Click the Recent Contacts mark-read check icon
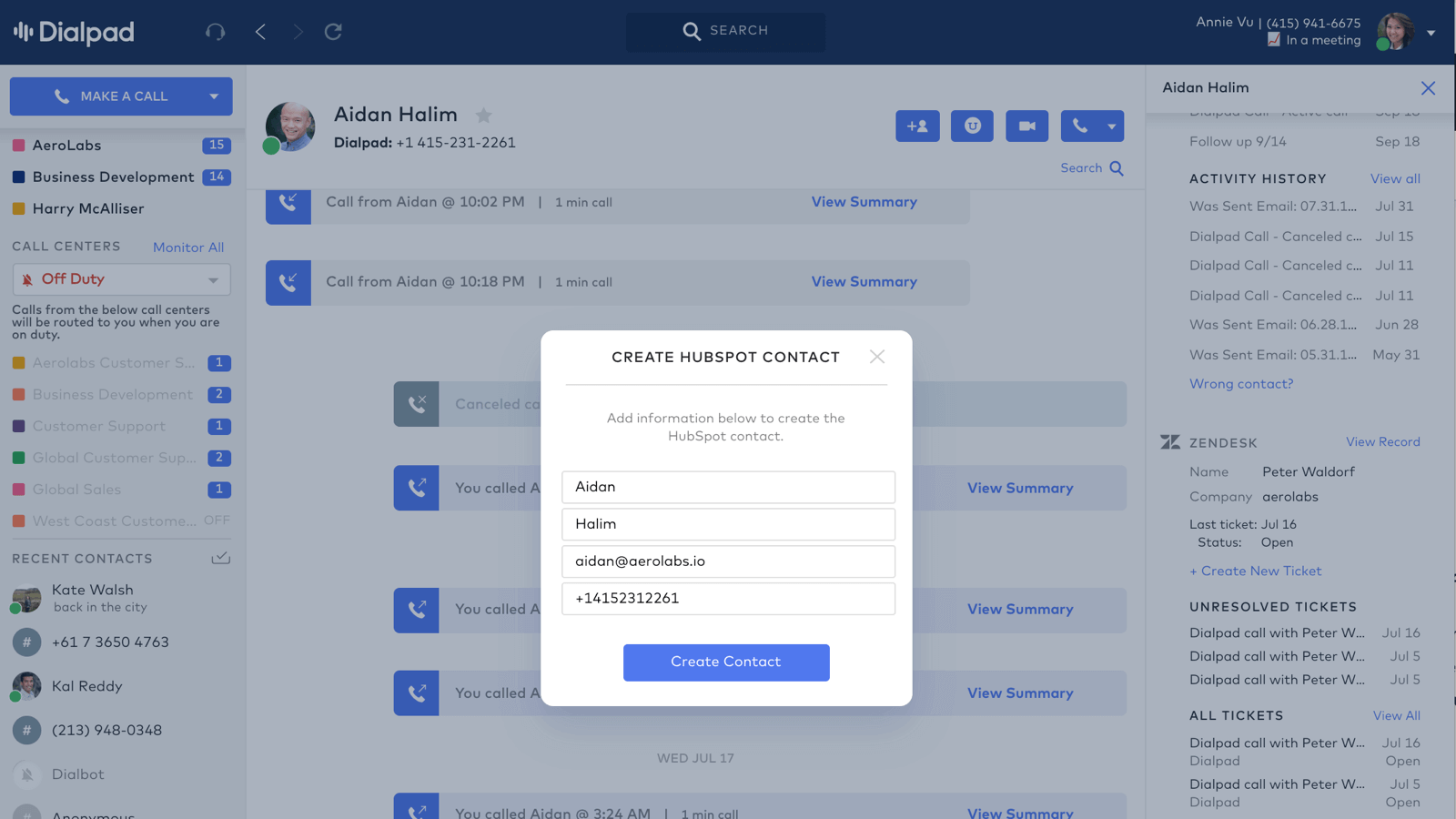Screen dimensions: 1456x819 (220, 558)
